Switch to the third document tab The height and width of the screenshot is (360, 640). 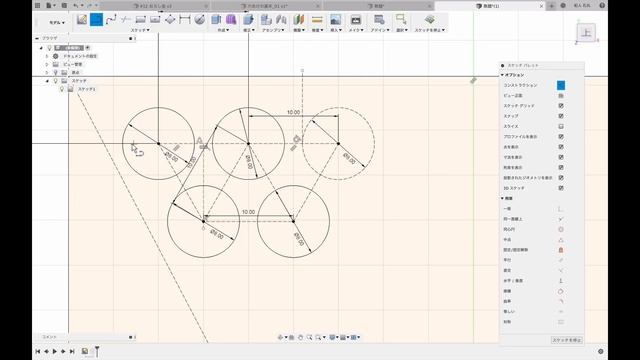tap(378, 6)
